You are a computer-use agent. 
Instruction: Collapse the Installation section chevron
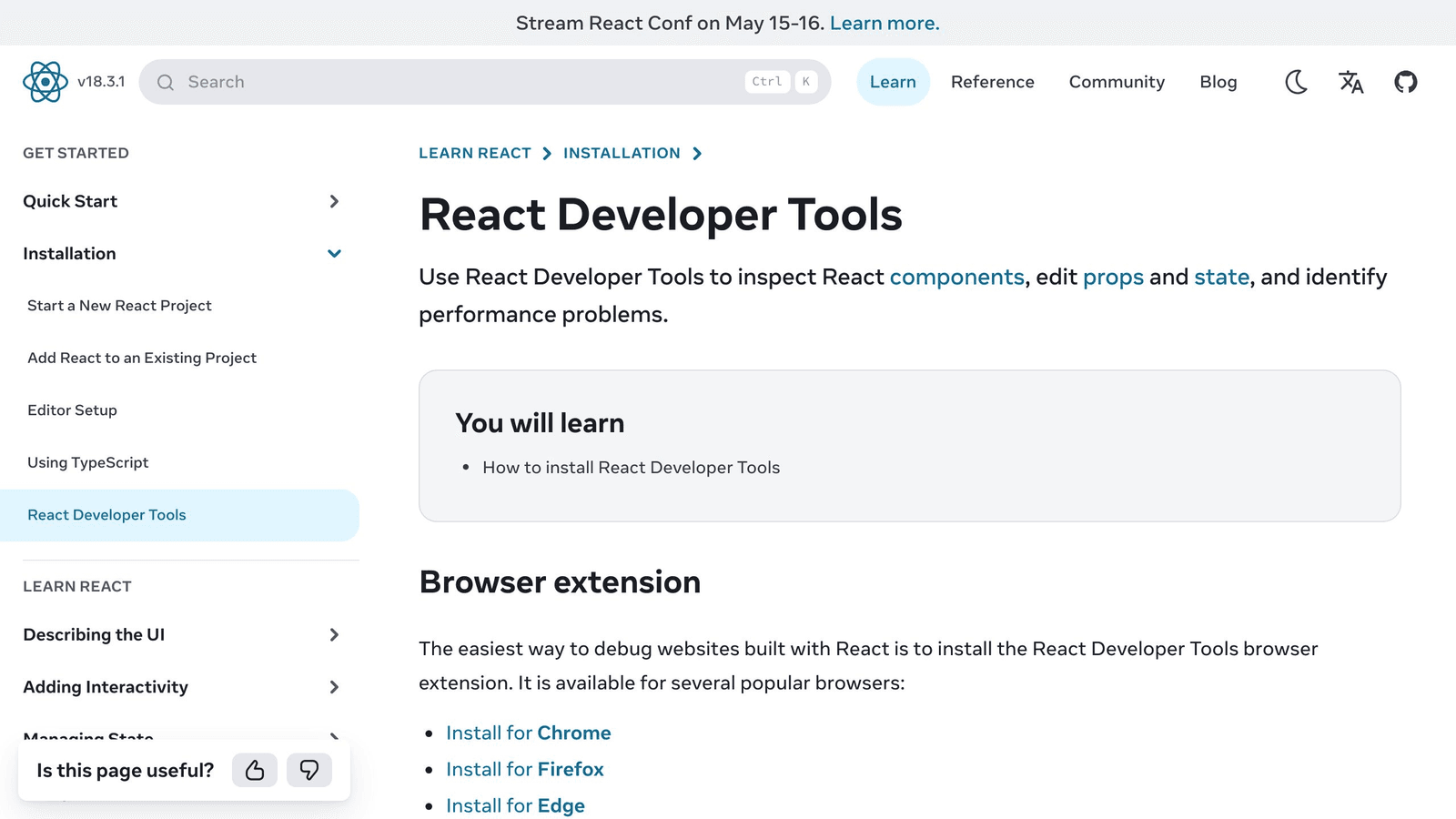tap(334, 254)
